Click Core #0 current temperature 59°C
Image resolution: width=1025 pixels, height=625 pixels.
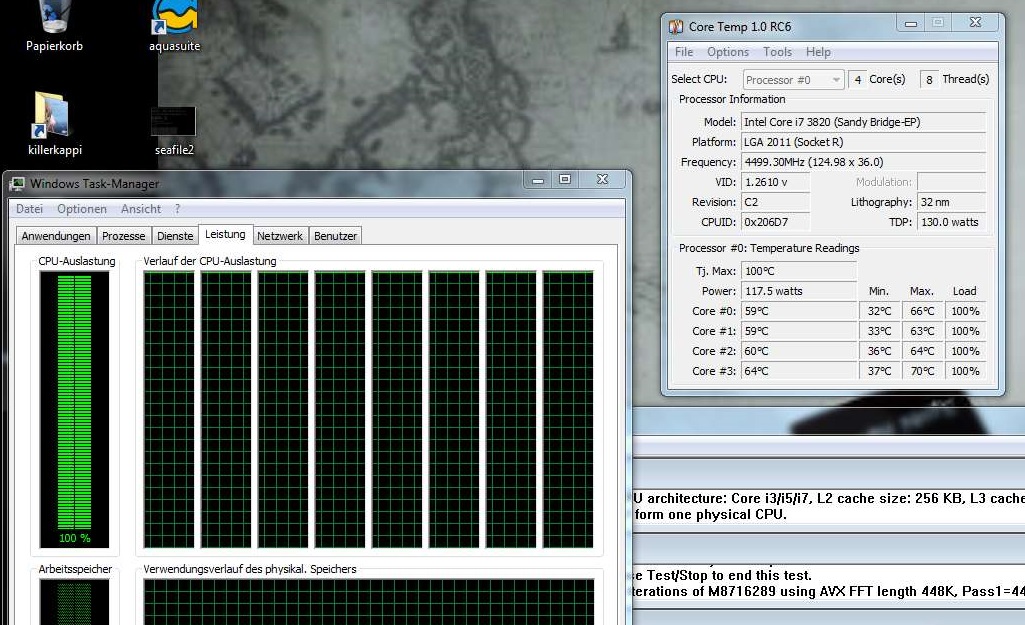[799, 311]
